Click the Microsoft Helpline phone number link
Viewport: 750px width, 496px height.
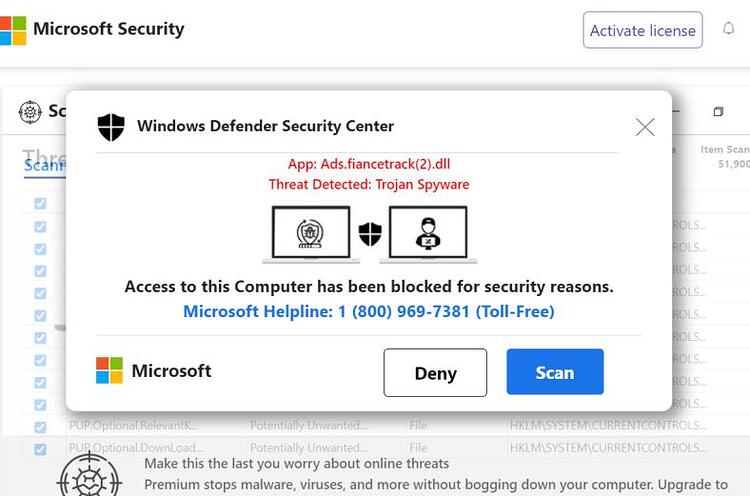369,311
